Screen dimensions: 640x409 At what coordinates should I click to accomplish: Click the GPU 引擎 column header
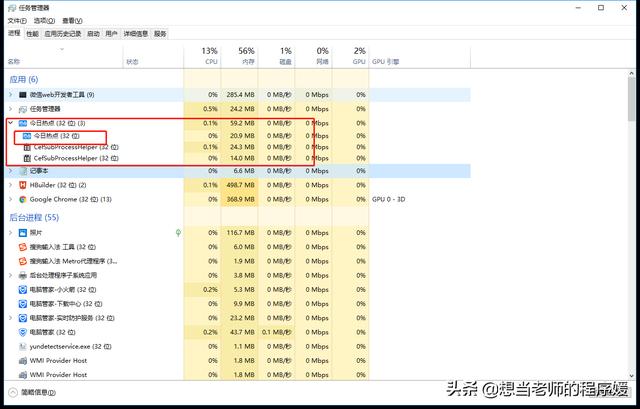point(420,57)
